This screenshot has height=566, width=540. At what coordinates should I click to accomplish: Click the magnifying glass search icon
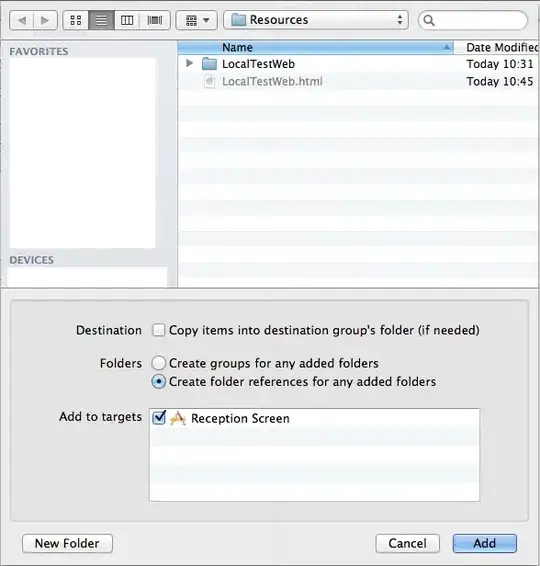[429, 21]
